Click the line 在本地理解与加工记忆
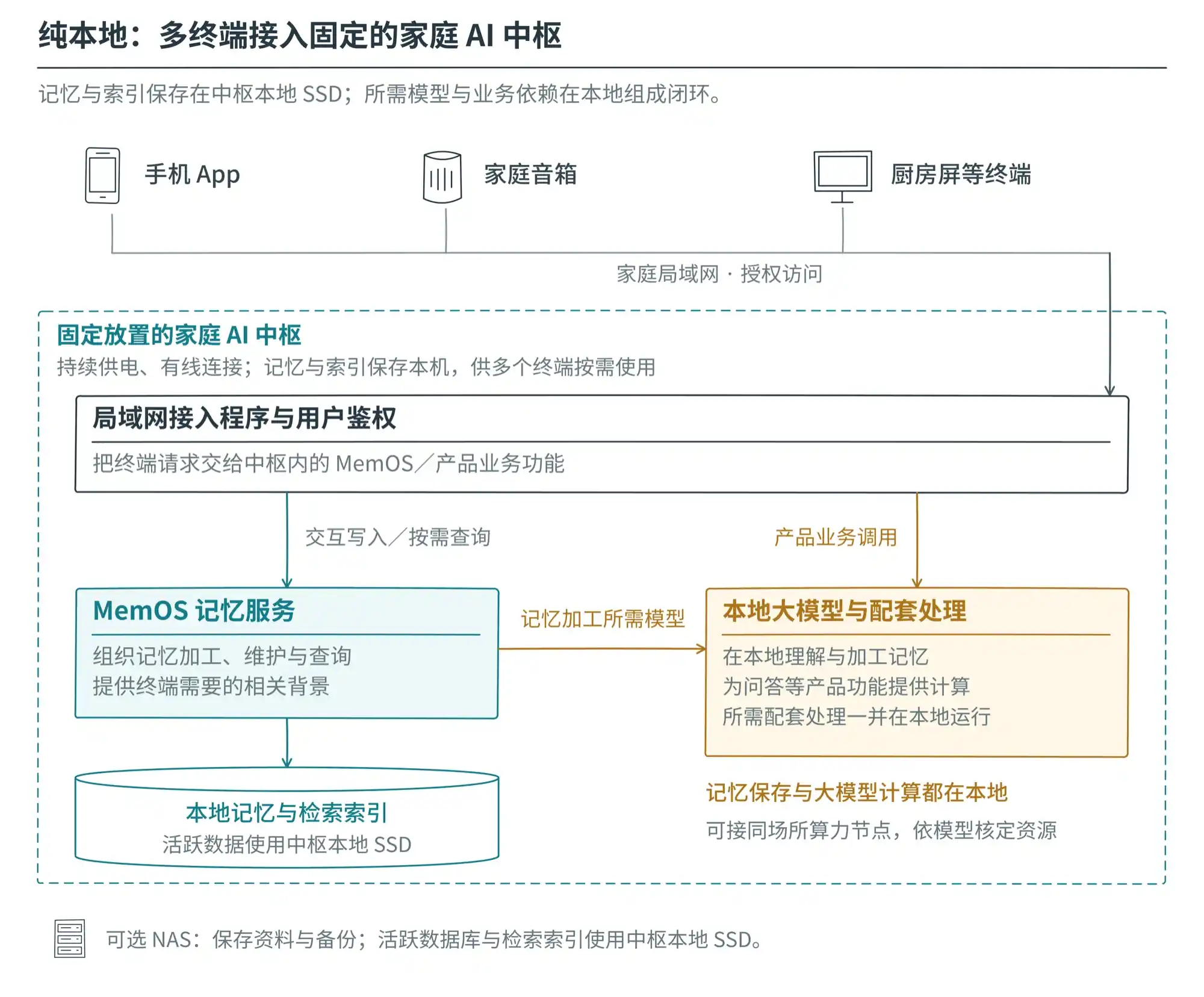The image size is (1204, 997). 825,656
